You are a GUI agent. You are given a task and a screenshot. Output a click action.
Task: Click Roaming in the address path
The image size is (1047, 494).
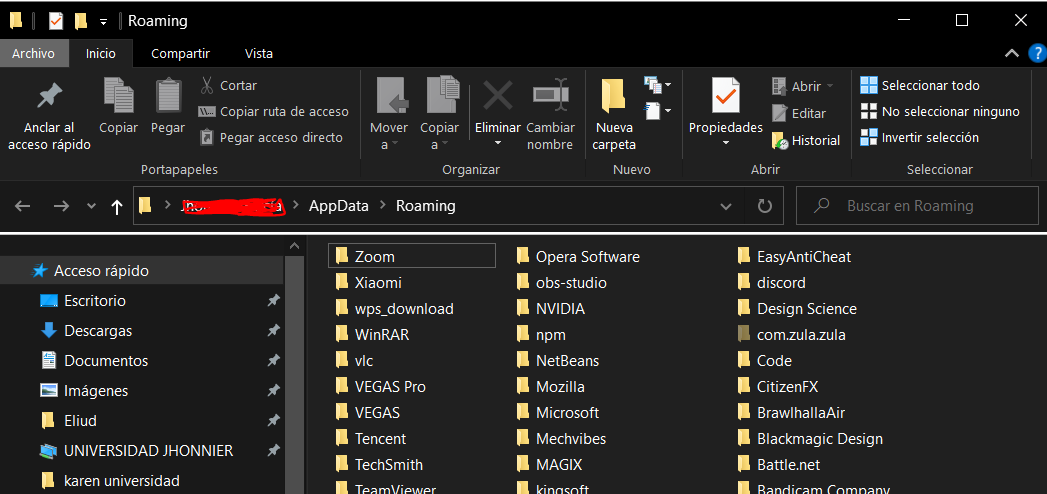(x=426, y=206)
